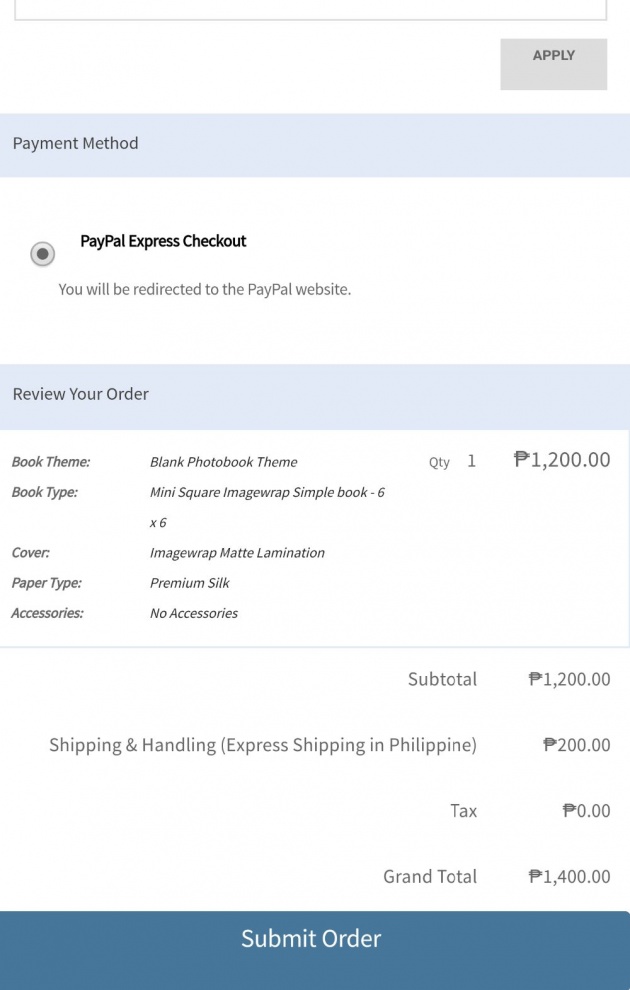The height and width of the screenshot is (990, 630).
Task: Click the redirected to PayPal website note
Action: pos(205,289)
